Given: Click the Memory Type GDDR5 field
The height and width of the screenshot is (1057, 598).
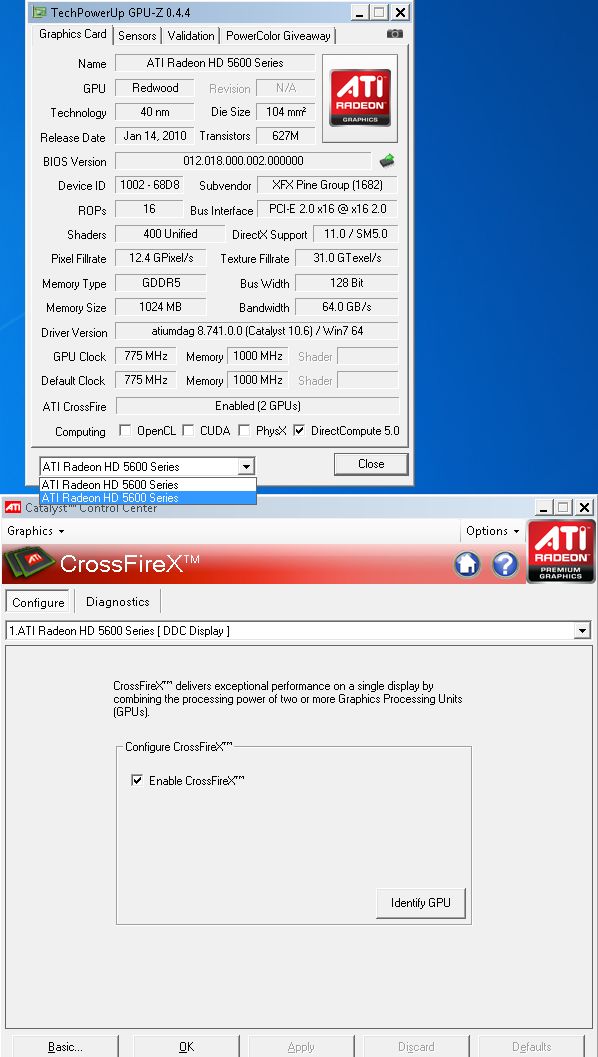Looking at the screenshot, I should click(160, 283).
